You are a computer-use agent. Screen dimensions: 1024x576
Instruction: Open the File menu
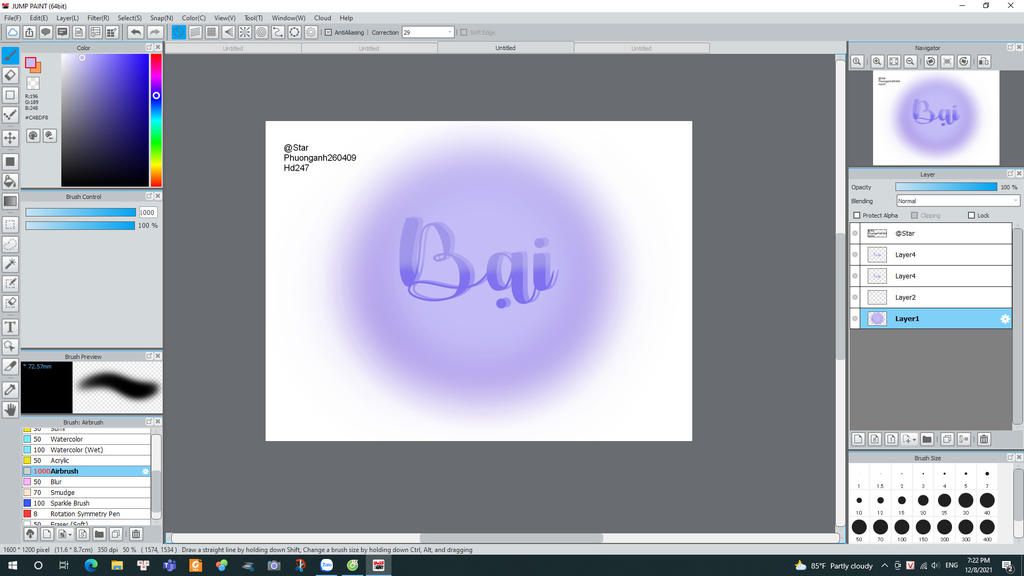click(12, 18)
